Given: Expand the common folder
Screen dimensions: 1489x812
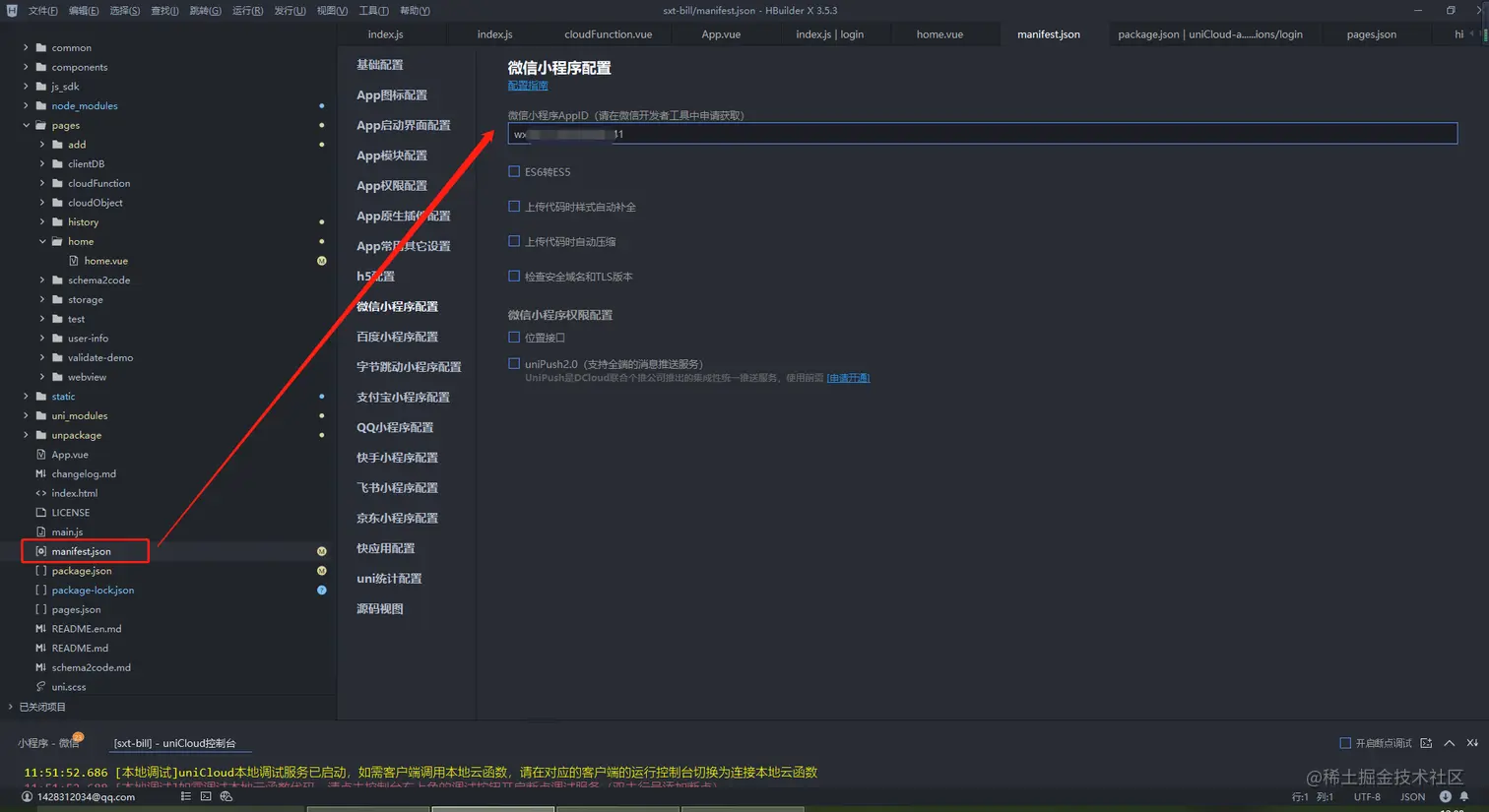Looking at the screenshot, I should [x=26, y=47].
